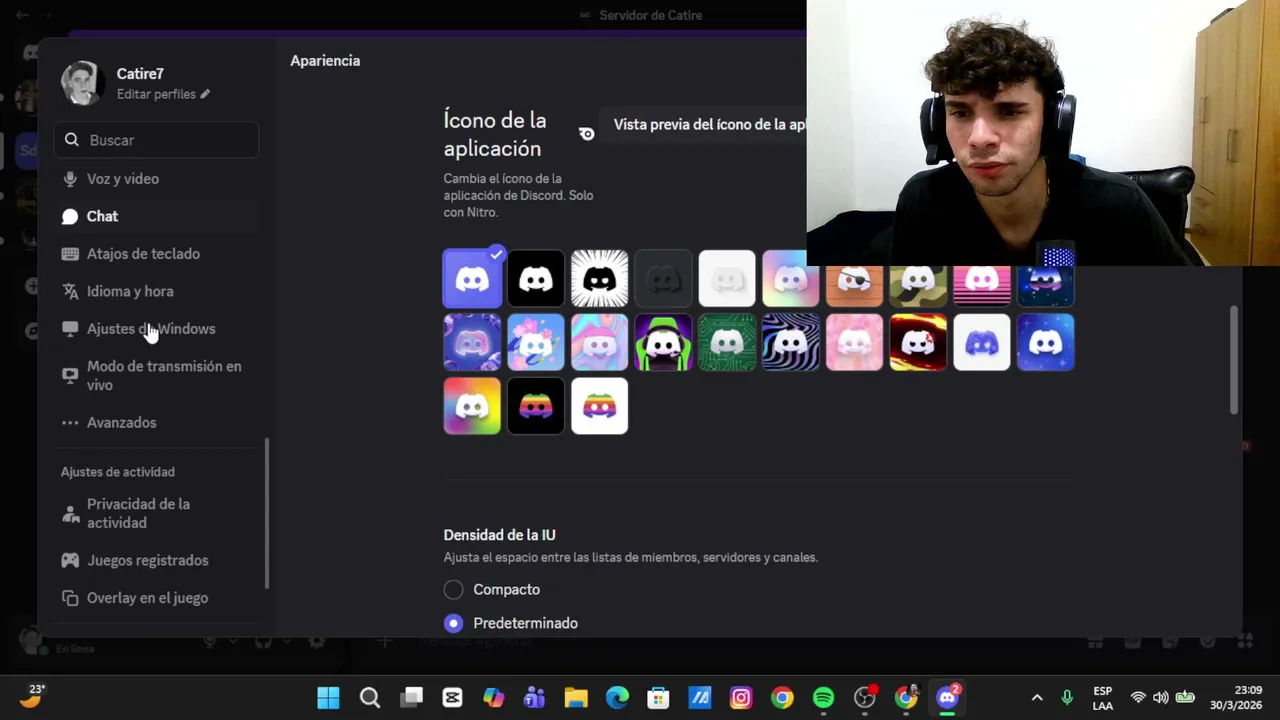Click the Apariencia page heading
The height and width of the screenshot is (720, 1280).
pos(325,61)
